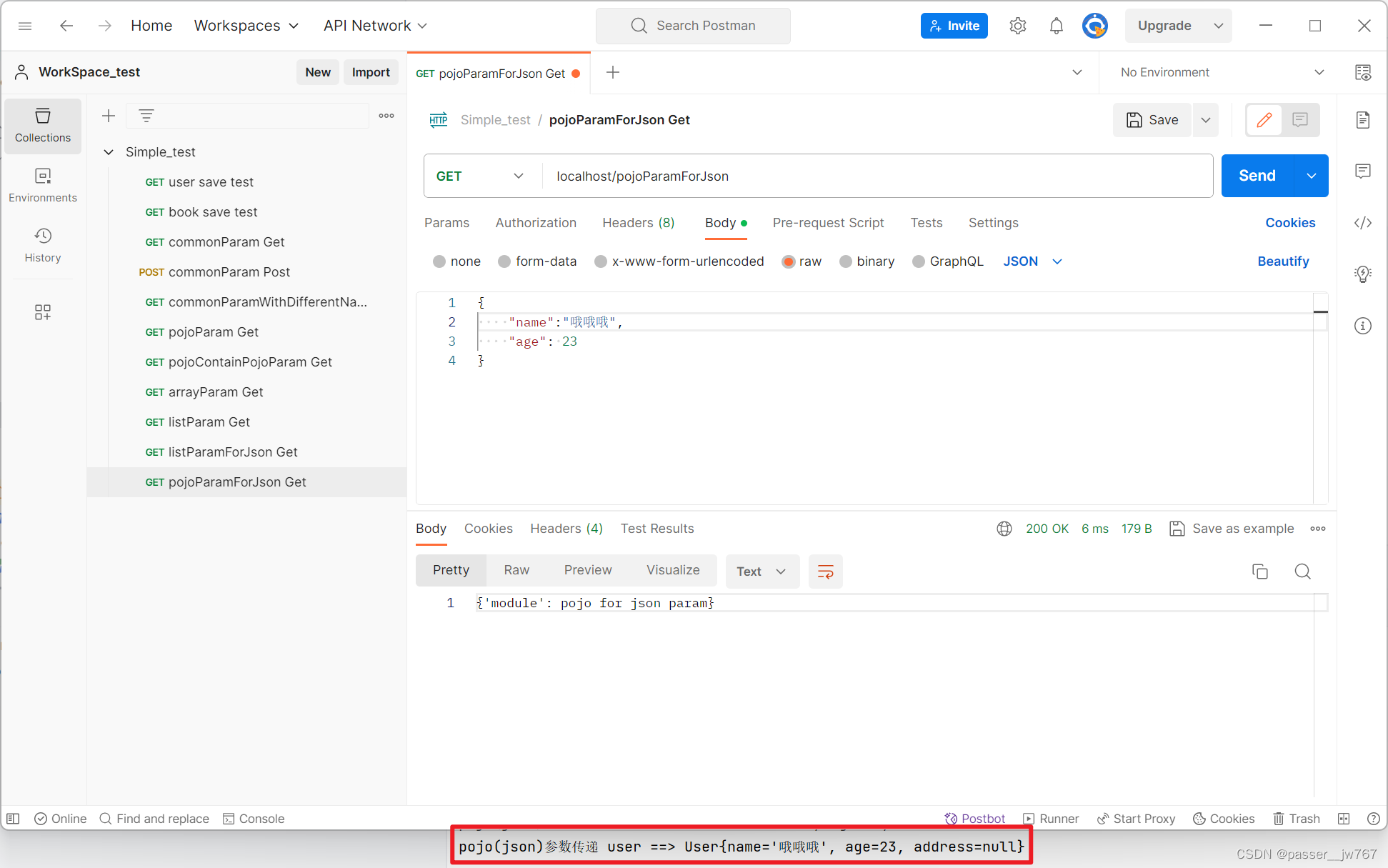The width and height of the screenshot is (1388, 868).
Task: Open the Cookies link
Action: 1290,223
